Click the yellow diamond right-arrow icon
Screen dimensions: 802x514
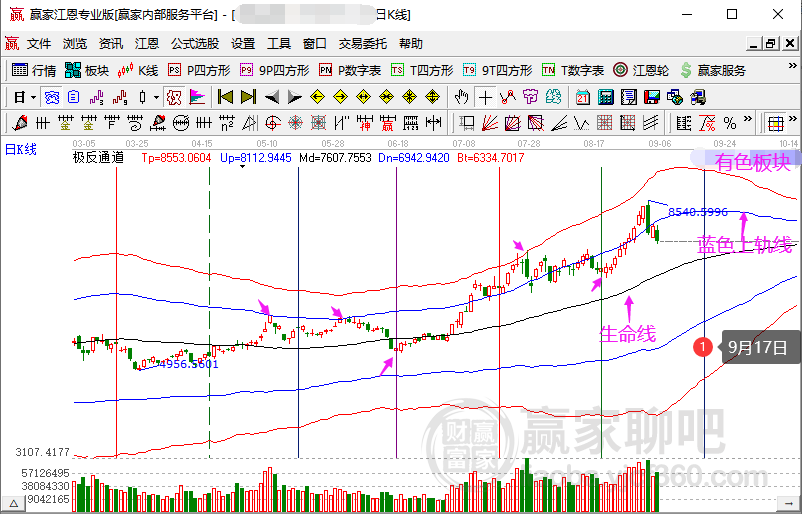coord(341,97)
